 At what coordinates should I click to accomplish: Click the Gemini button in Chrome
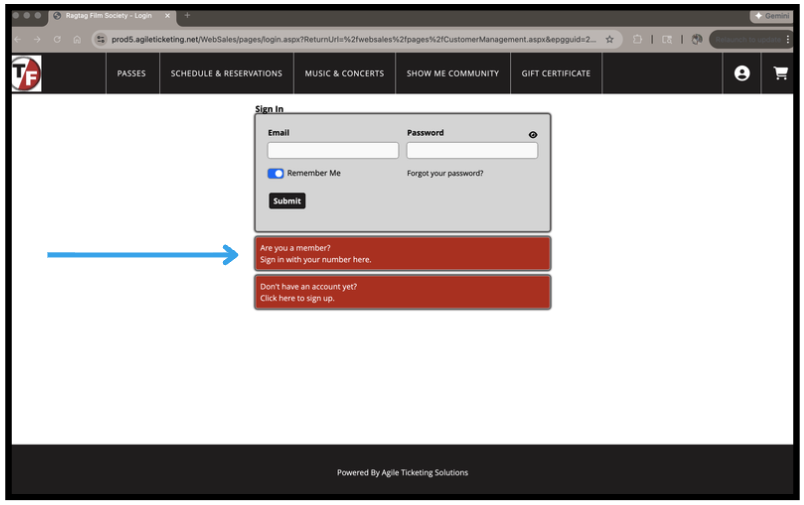point(772,16)
